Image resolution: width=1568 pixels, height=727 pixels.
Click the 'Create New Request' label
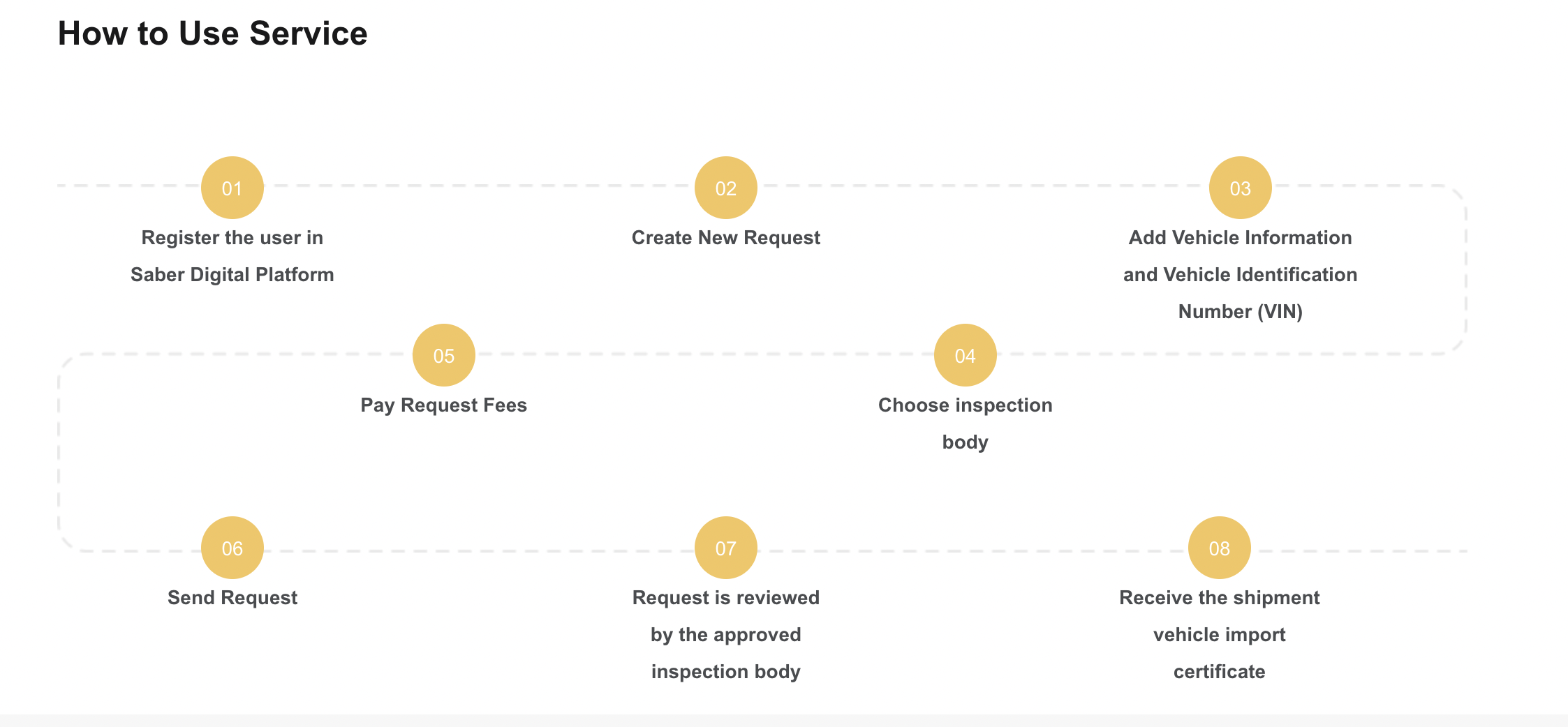725,238
